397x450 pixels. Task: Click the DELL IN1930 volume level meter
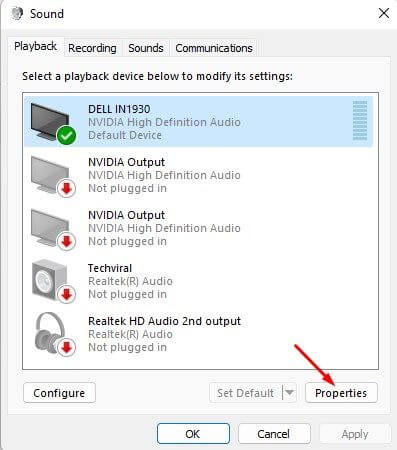pyautogui.click(x=360, y=120)
